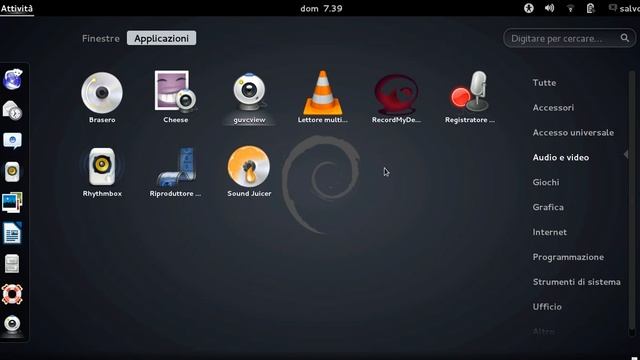This screenshot has width=640, height=360.
Task: Click the network status icon
Action: (571, 9)
